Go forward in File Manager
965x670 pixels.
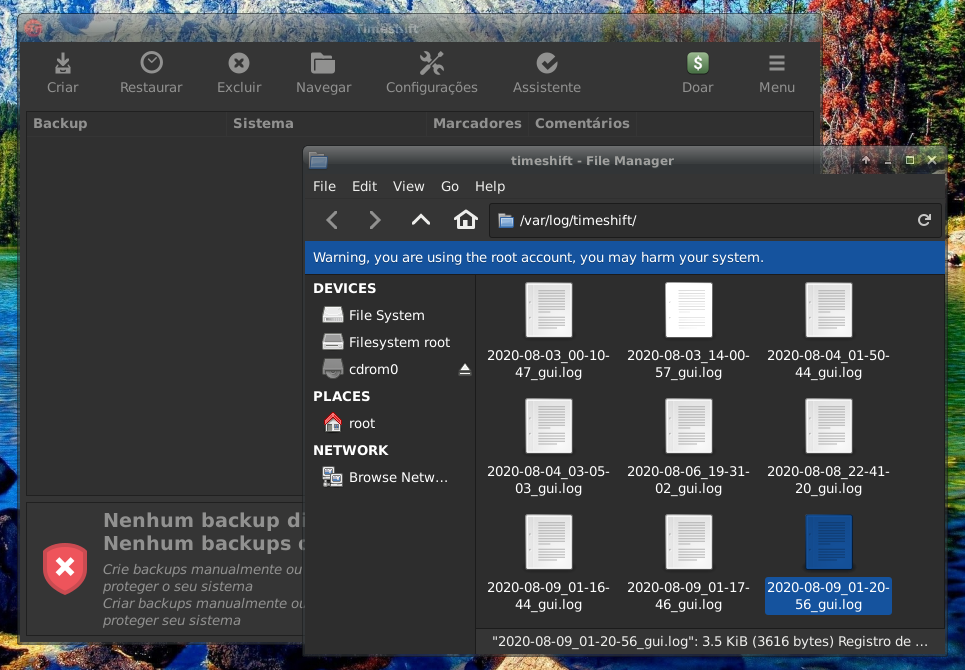[x=374, y=220]
